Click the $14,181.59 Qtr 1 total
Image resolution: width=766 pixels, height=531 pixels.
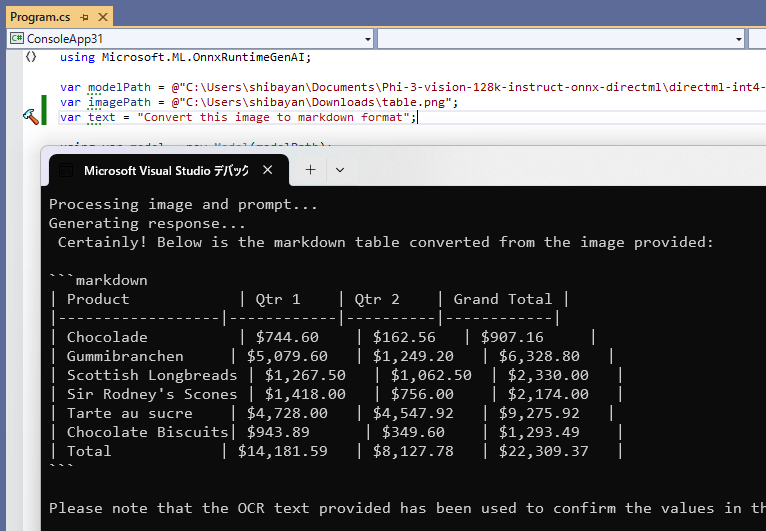pyautogui.click(x=282, y=451)
